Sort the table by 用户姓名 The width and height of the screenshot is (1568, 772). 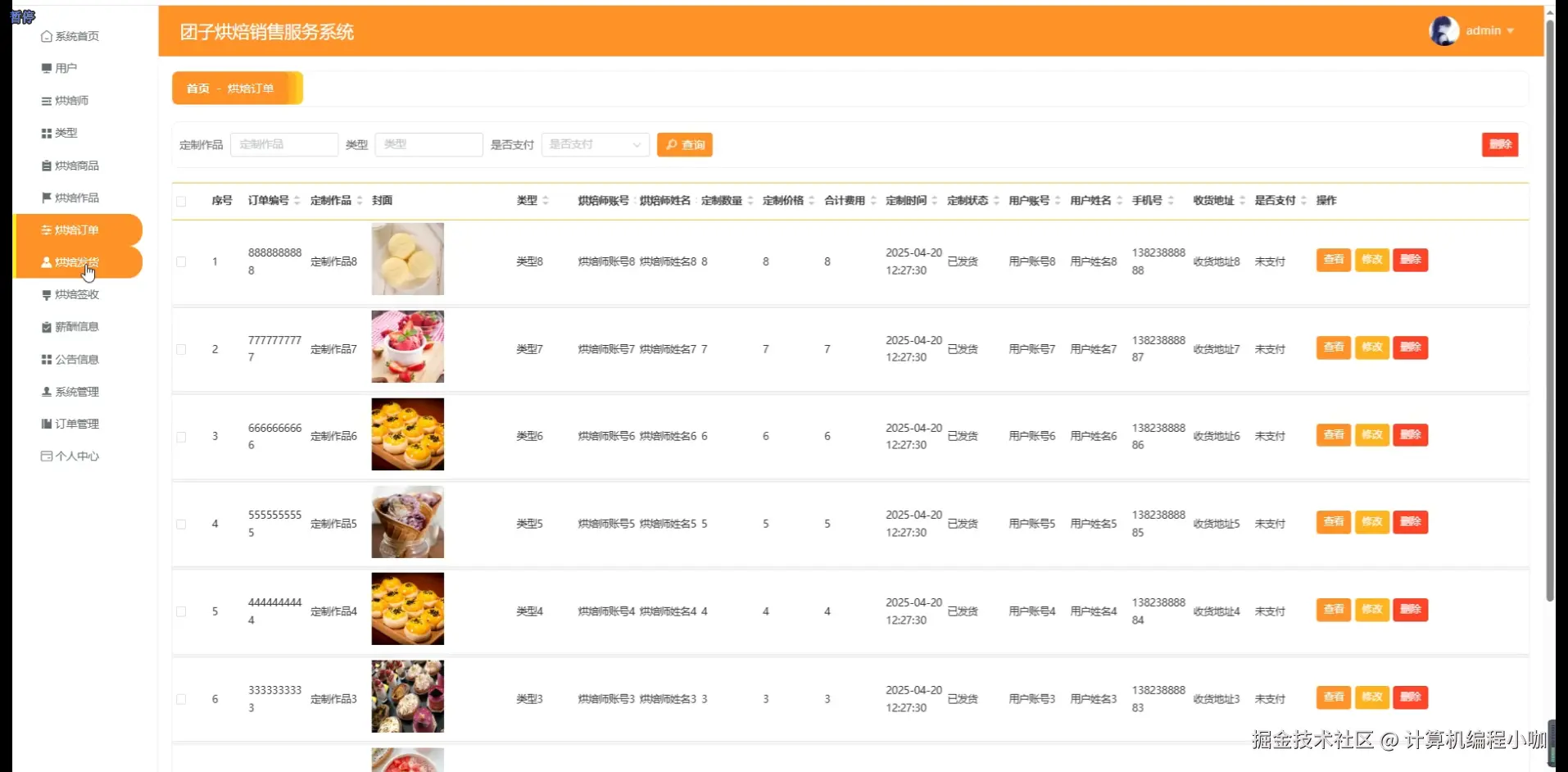[1119, 201]
